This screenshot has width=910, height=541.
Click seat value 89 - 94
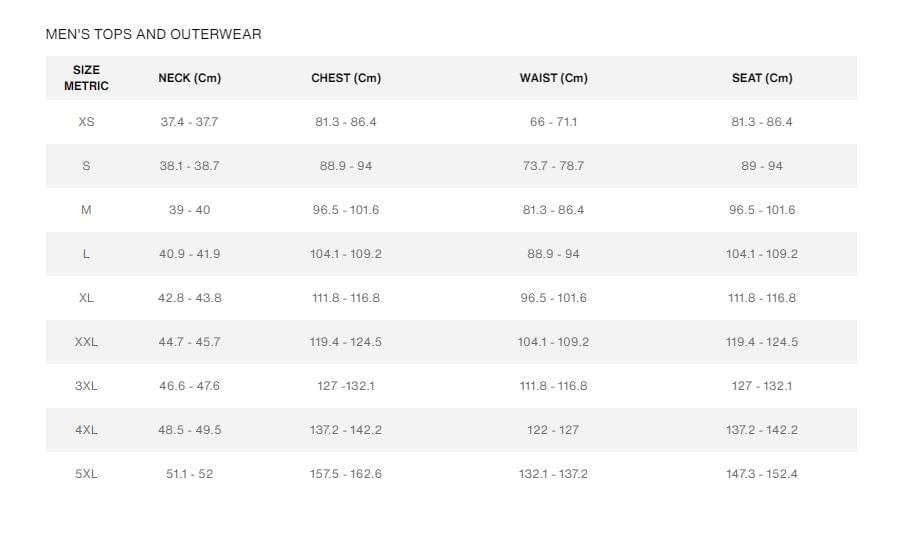pyautogui.click(x=761, y=166)
